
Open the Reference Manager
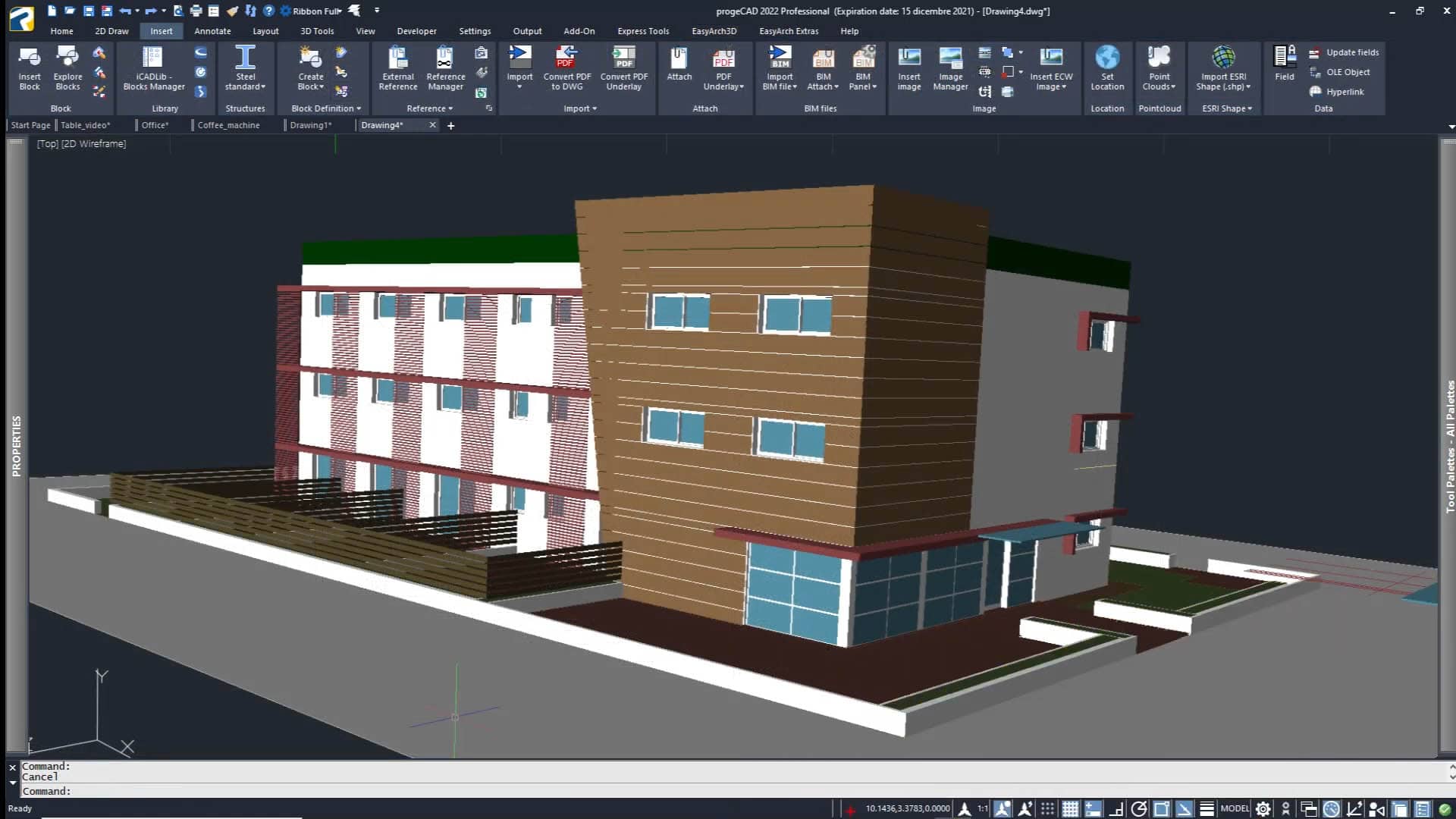(x=446, y=68)
